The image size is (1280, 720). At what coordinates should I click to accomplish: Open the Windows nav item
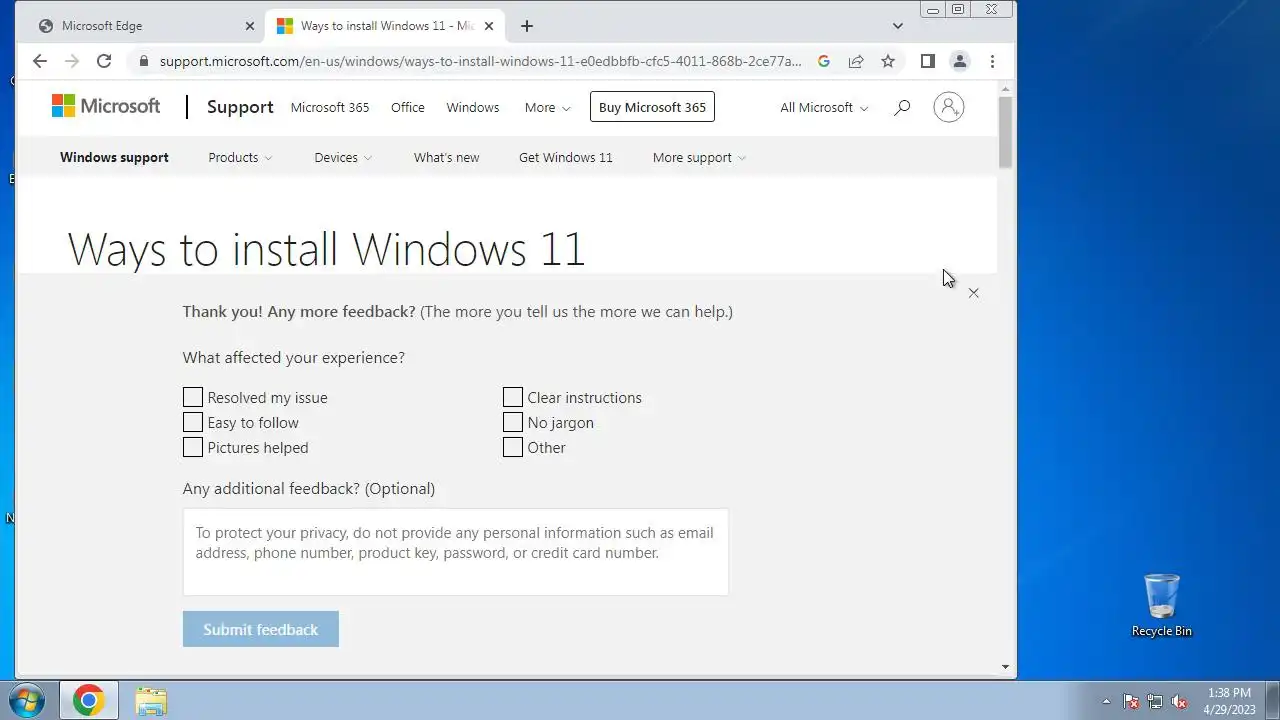click(473, 107)
